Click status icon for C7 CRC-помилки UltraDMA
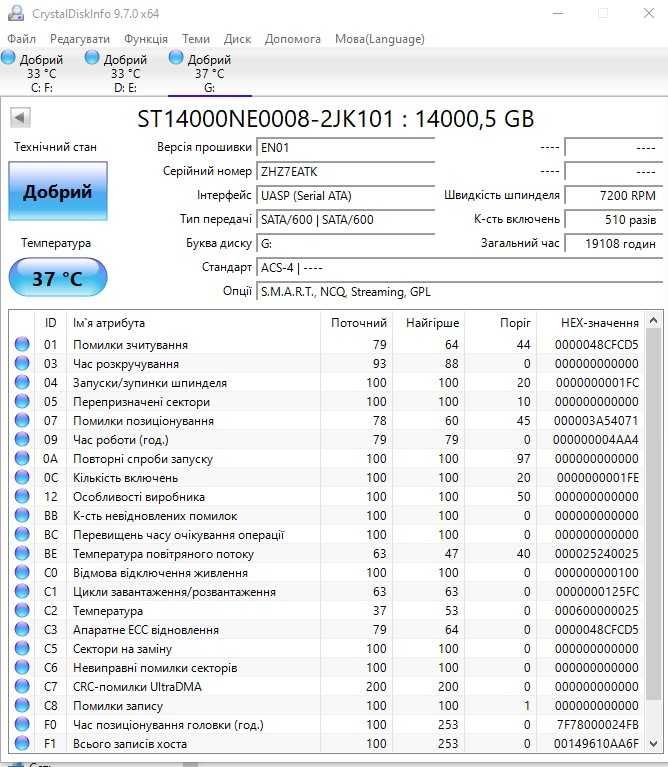The height and width of the screenshot is (767, 668). click(x=22, y=686)
